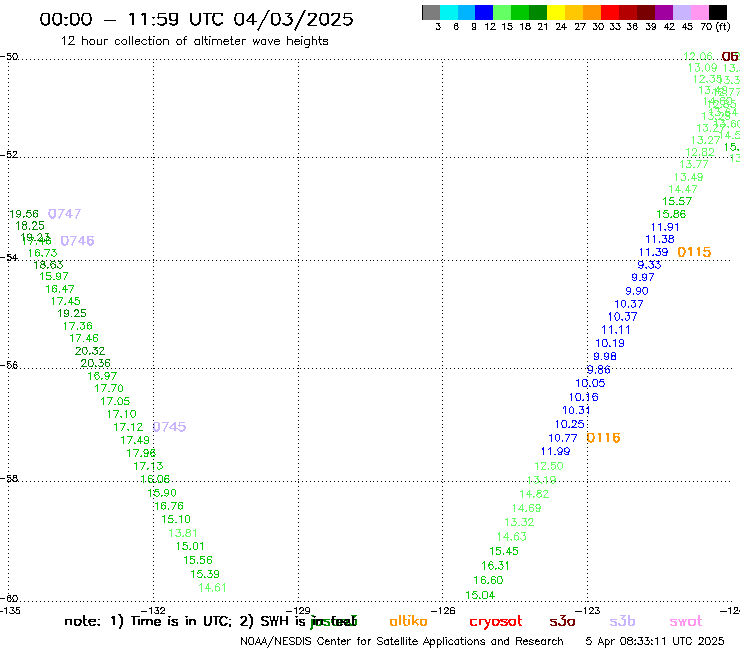740x650 pixels.
Task: Click the 16.31 wave height value
Action: point(495,566)
